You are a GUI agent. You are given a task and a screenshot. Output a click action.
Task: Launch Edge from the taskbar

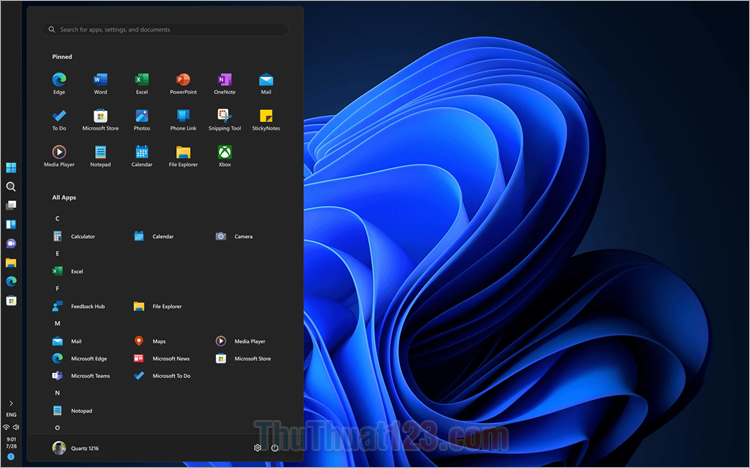click(11, 281)
